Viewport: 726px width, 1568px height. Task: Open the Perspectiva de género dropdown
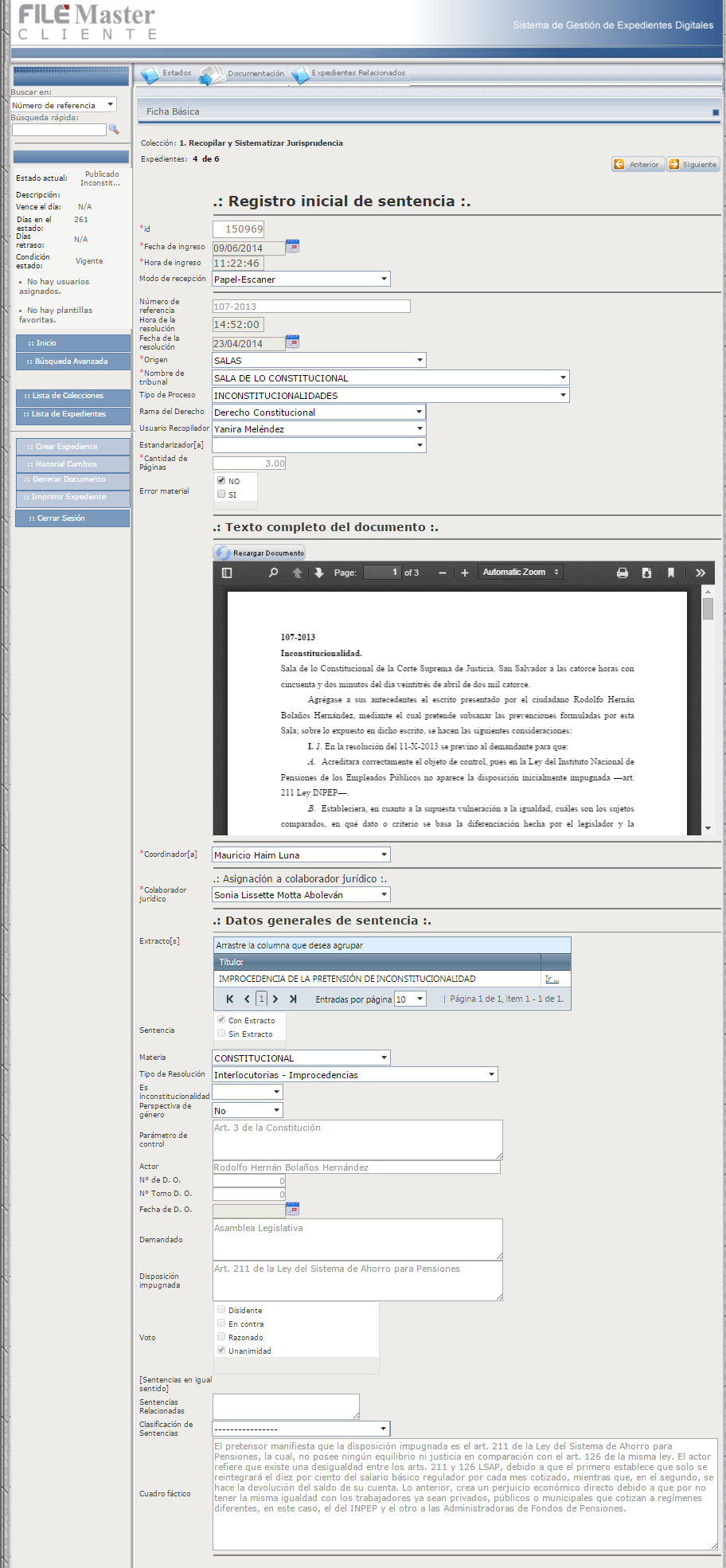click(x=276, y=1110)
